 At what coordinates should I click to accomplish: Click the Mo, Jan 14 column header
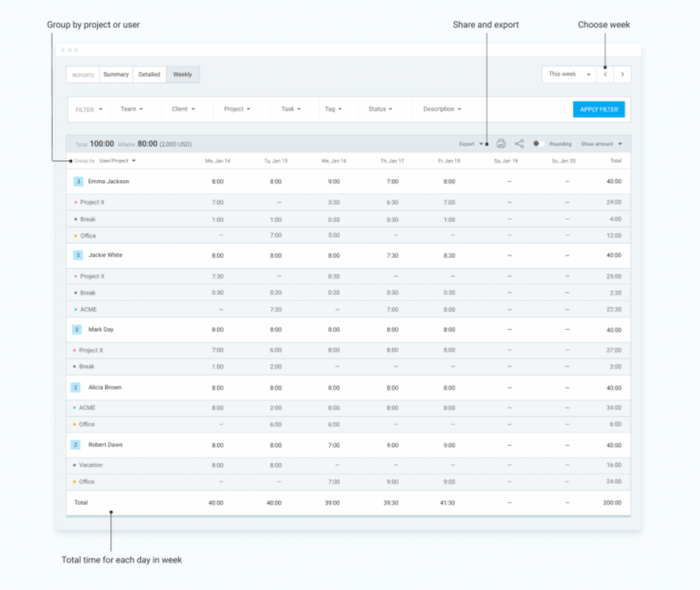coord(217,161)
